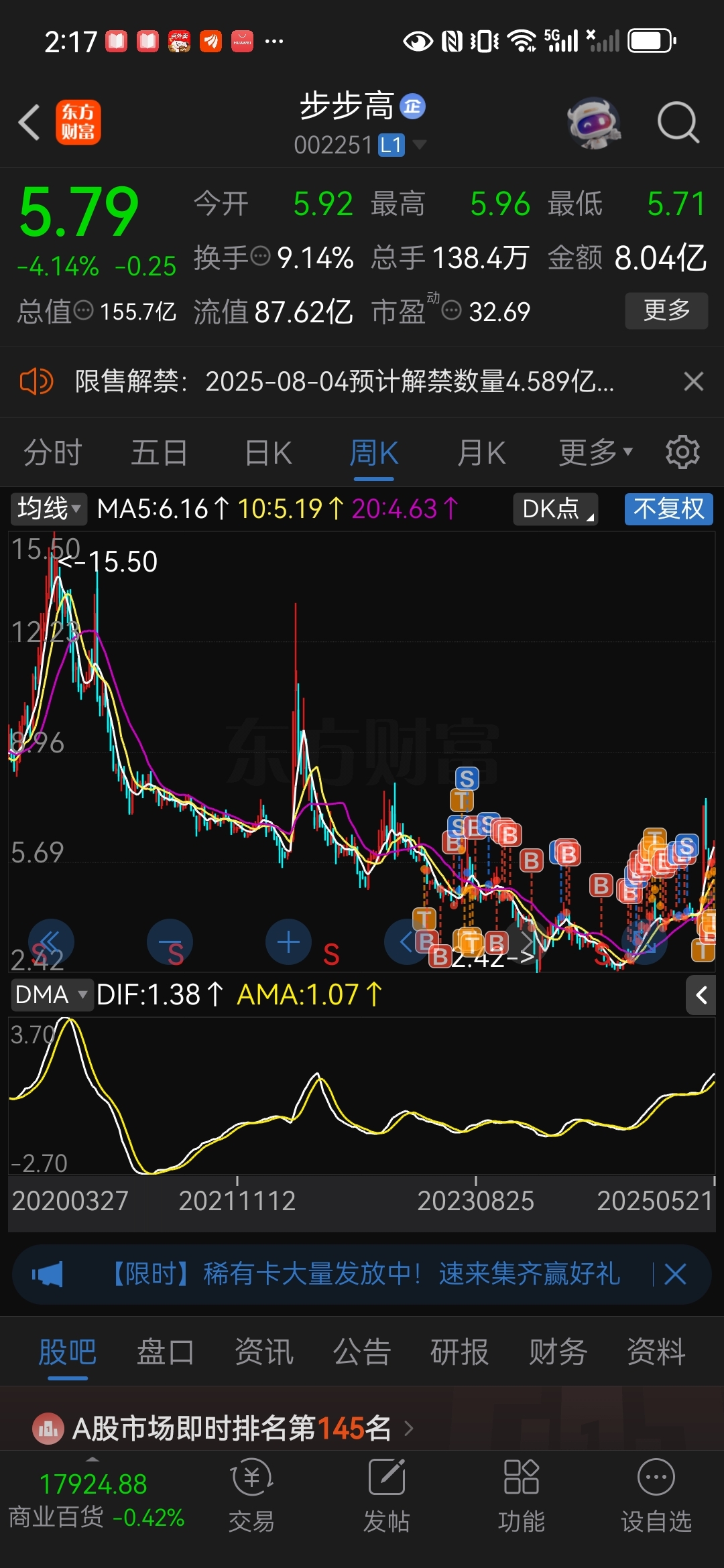This screenshot has width=724, height=1568.
Task: Open chart settings gear icon
Action: pyautogui.click(x=682, y=452)
